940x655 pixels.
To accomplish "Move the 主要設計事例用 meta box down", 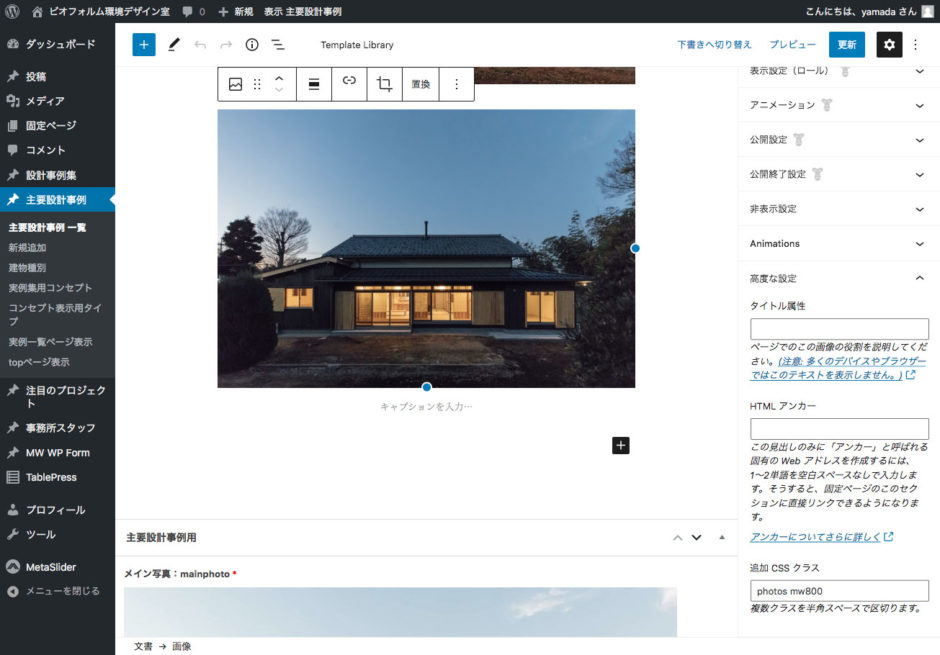I will (697, 538).
